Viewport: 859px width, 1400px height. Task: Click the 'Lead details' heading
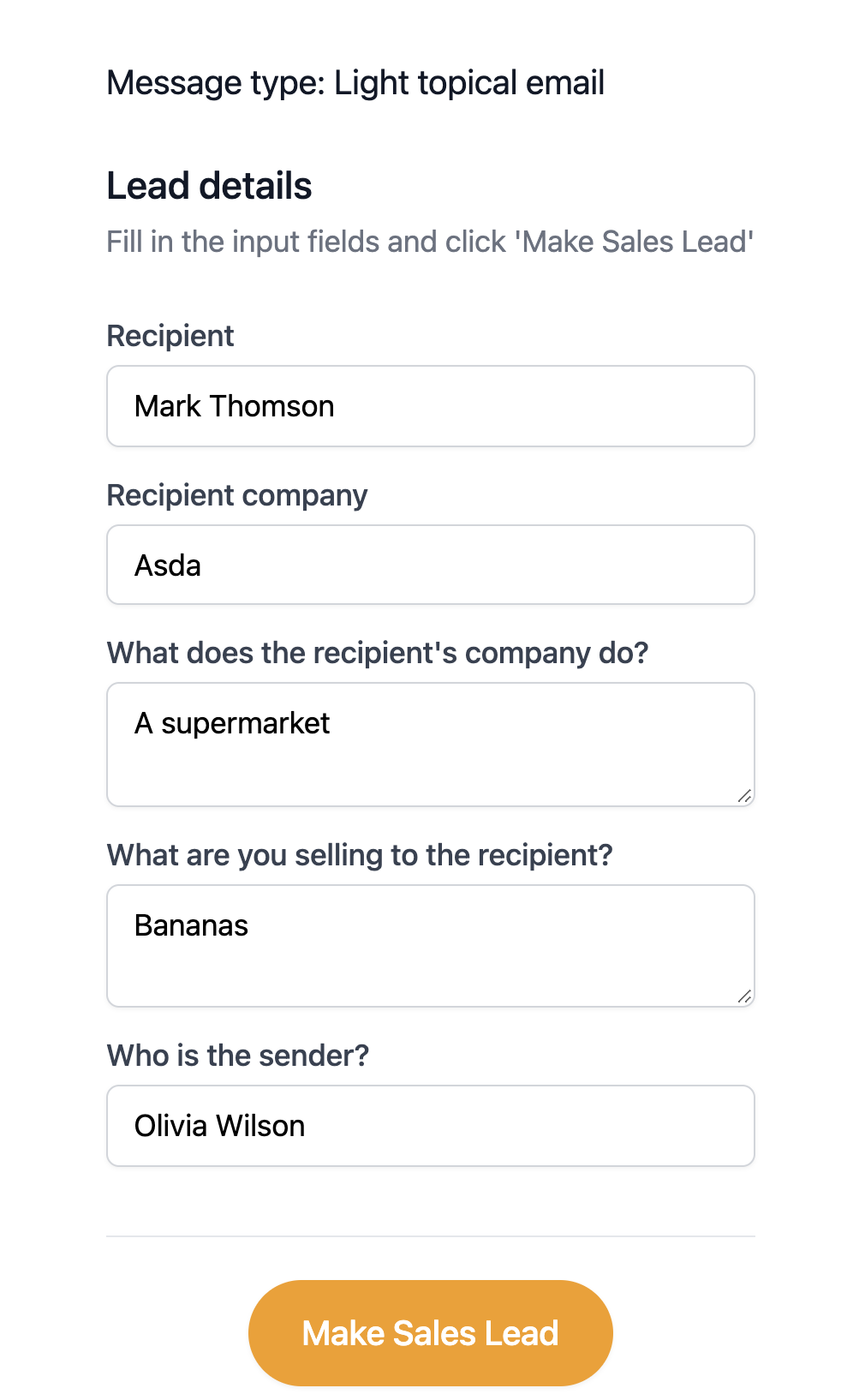click(x=210, y=186)
